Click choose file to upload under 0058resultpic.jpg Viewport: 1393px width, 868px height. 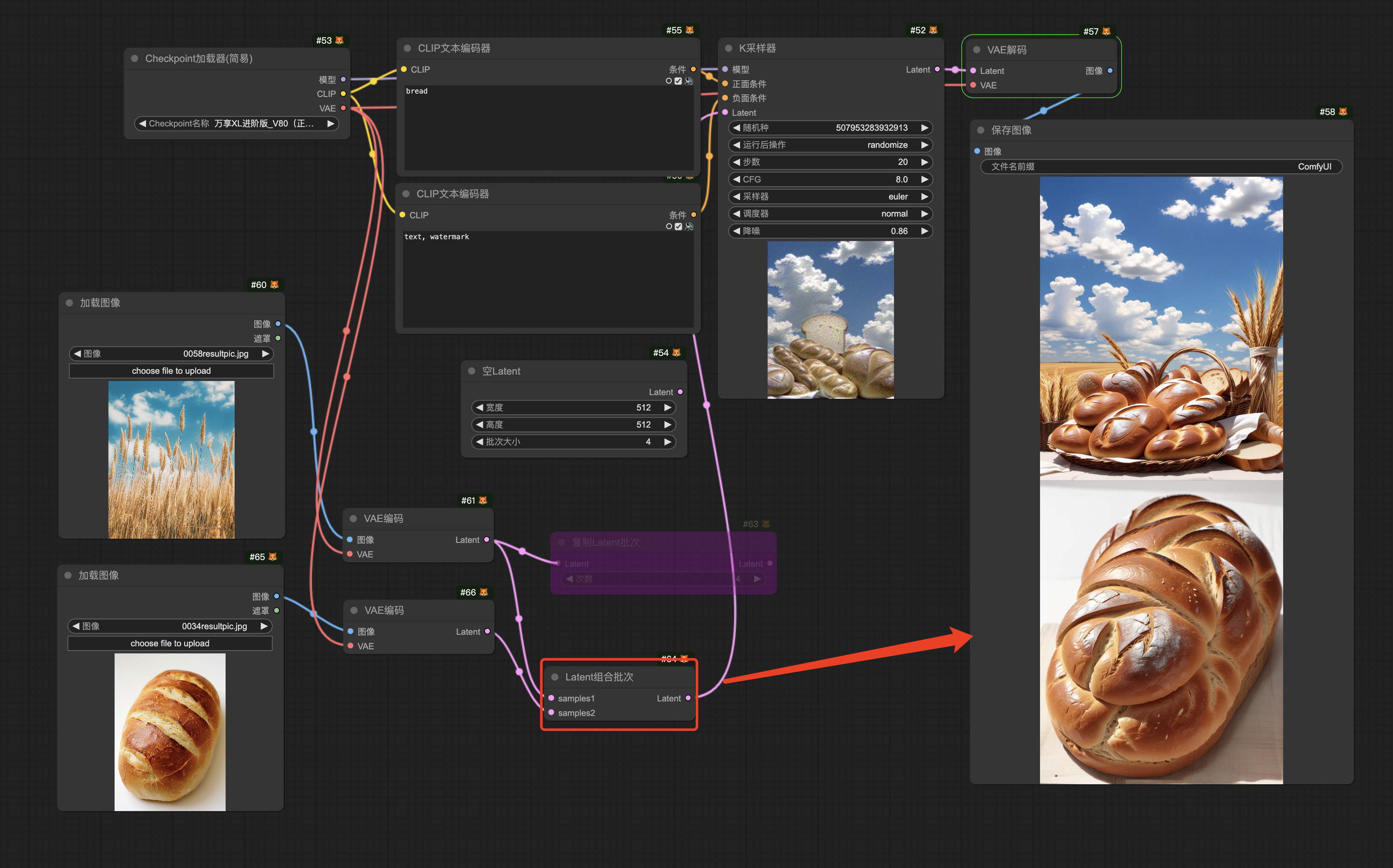point(171,371)
